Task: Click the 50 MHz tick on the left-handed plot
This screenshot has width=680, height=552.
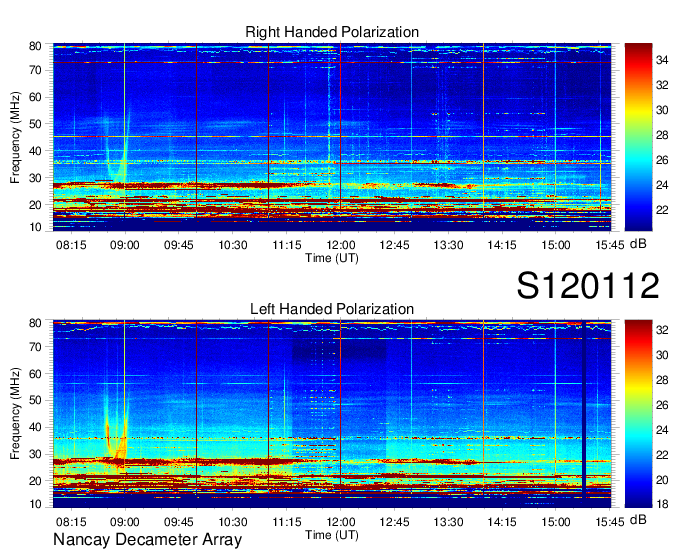Action: (x=35, y=400)
